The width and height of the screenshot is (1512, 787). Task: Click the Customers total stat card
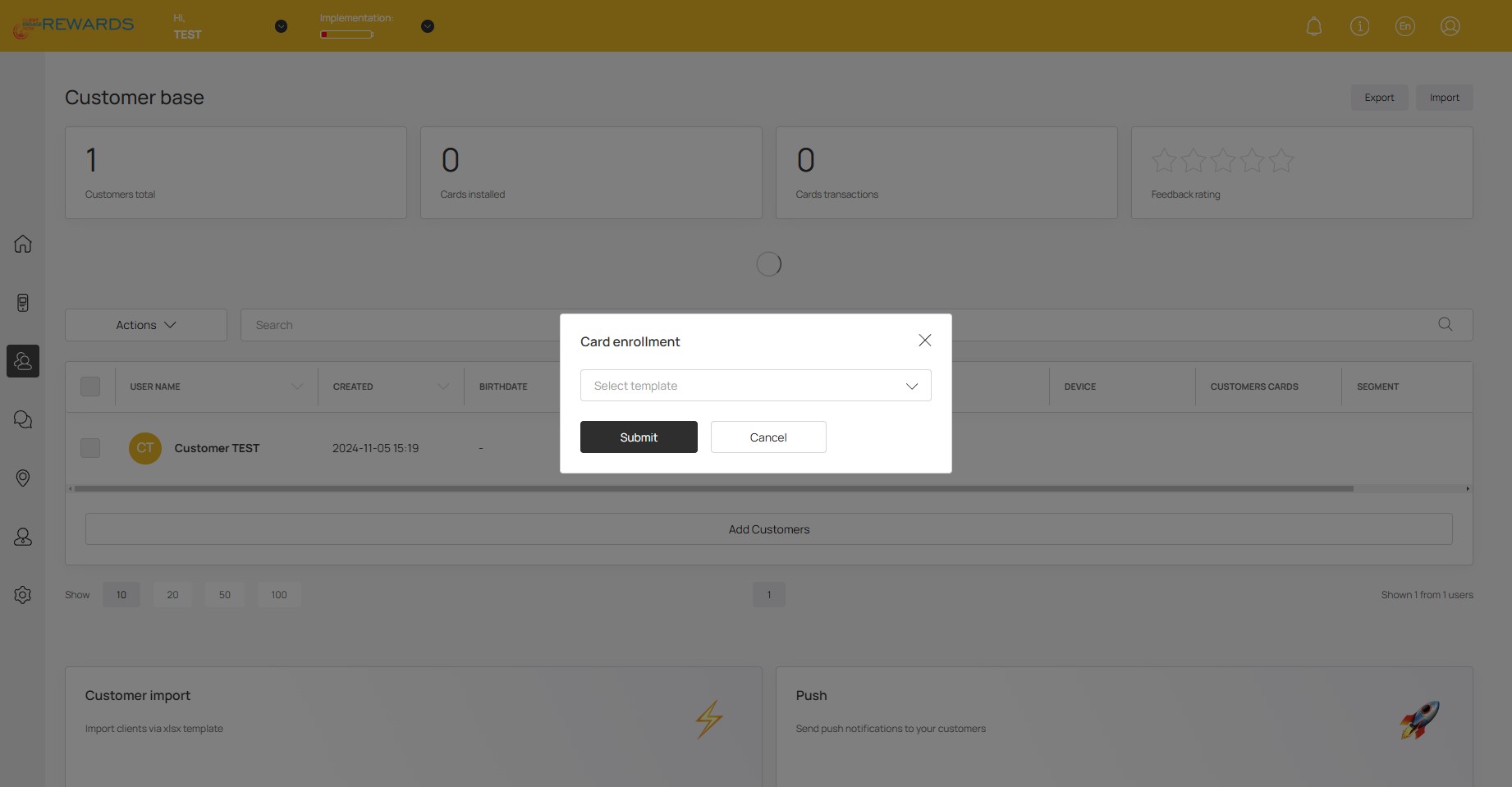click(x=236, y=172)
